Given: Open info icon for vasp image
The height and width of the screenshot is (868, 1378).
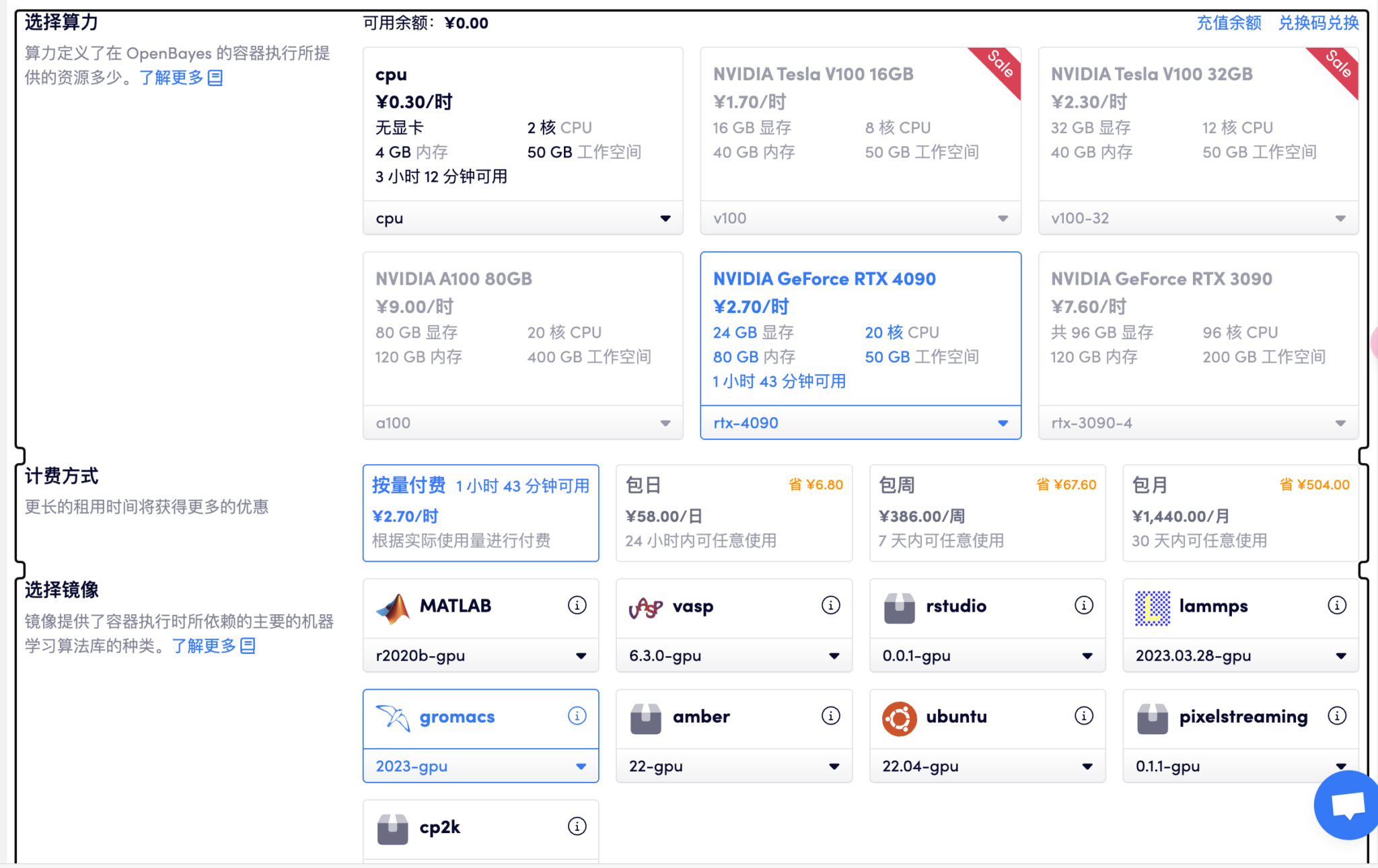Looking at the screenshot, I should click(830, 605).
